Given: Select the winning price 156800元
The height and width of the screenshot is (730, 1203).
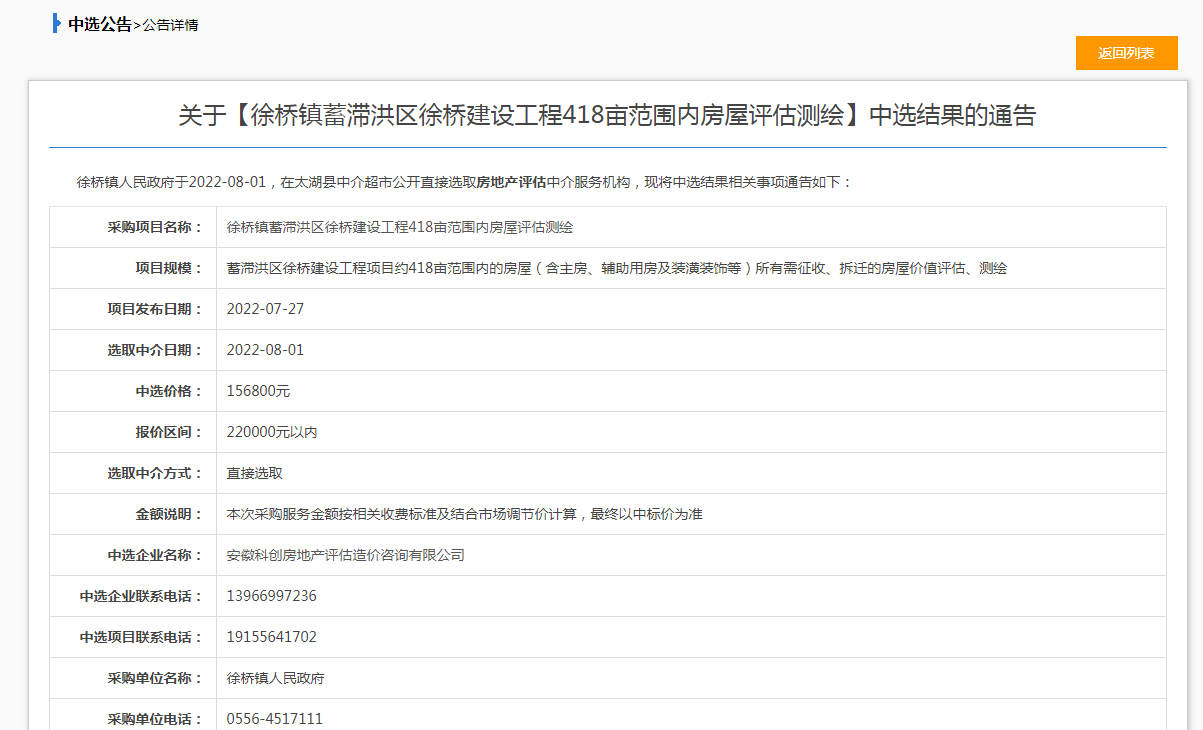Looking at the screenshot, I should 257,390.
